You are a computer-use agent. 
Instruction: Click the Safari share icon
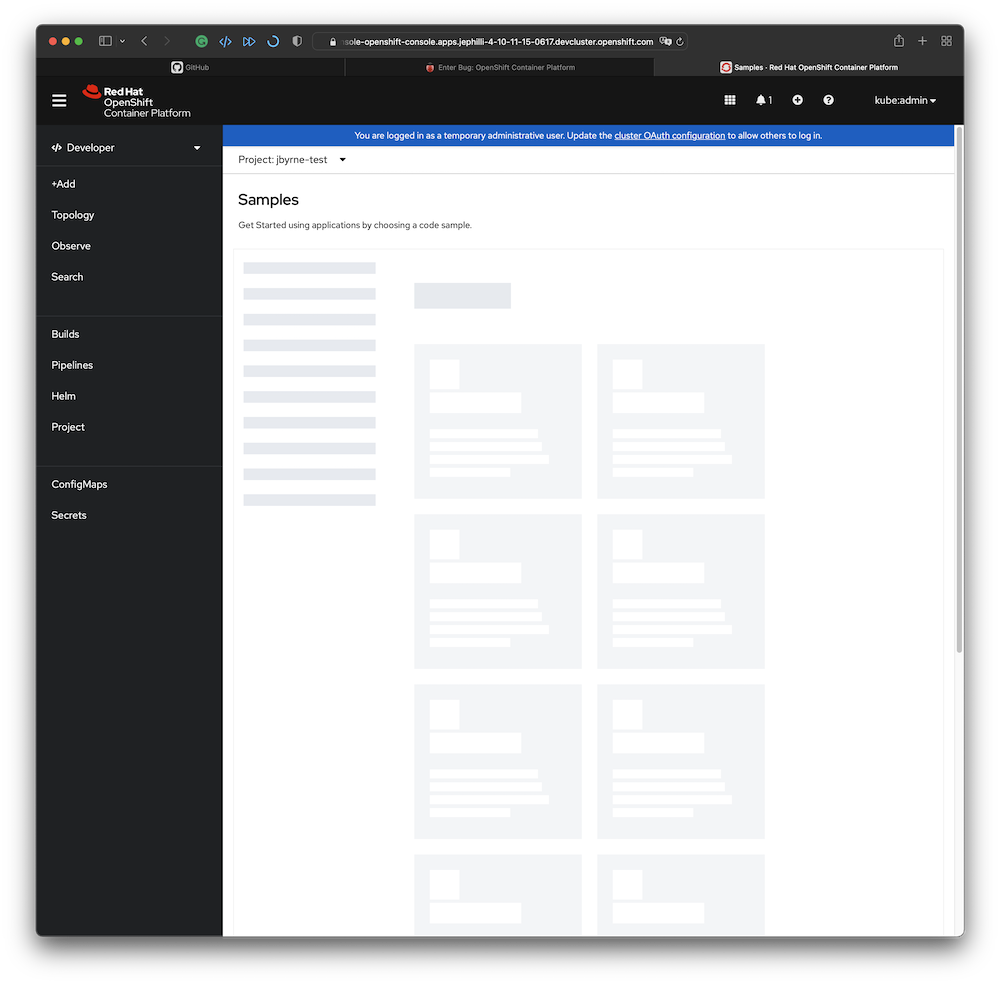point(899,41)
